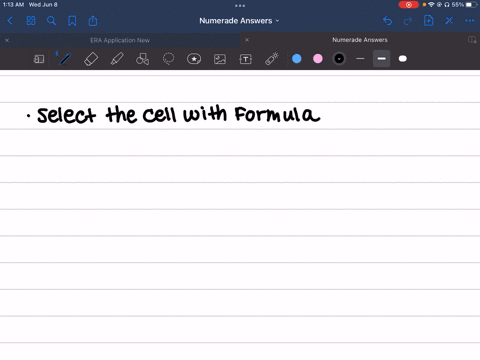Screen dimensions: 480x360
Task: Select the Shapes tool
Action: (x=142, y=59)
